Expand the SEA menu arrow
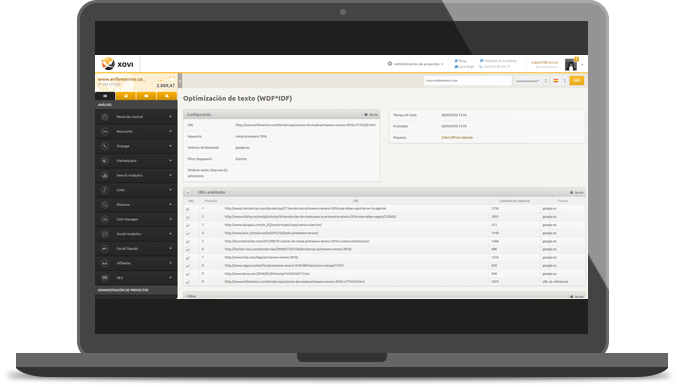 [x=170, y=278]
